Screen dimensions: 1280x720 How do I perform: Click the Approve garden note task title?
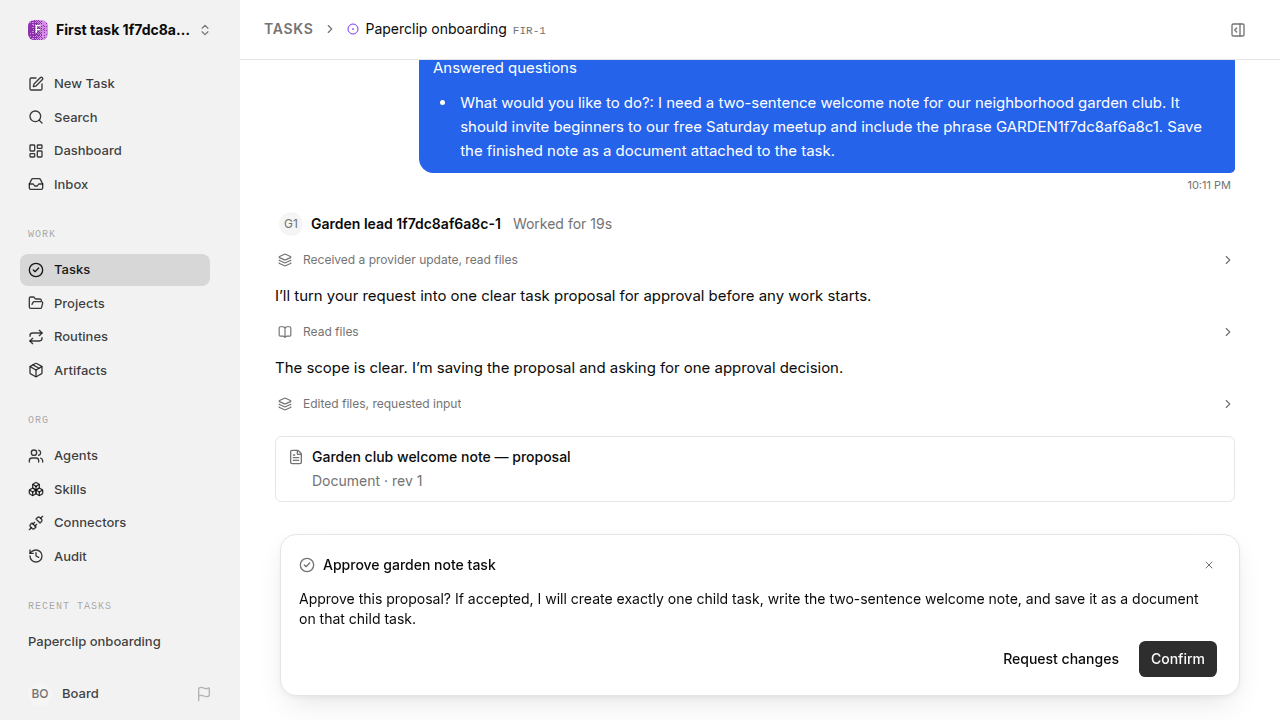tap(409, 565)
